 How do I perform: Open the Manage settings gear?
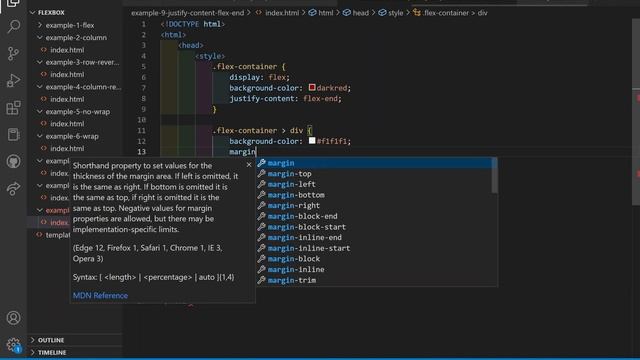tap(13, 345)
